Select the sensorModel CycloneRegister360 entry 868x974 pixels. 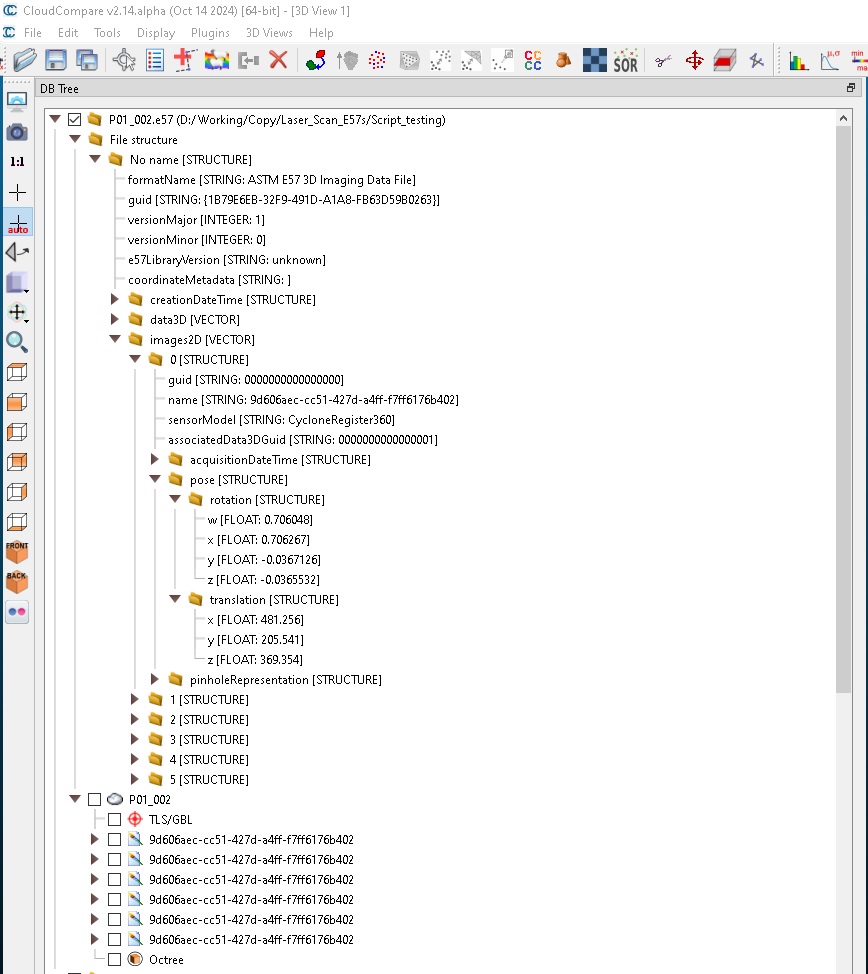click(281, 420)
